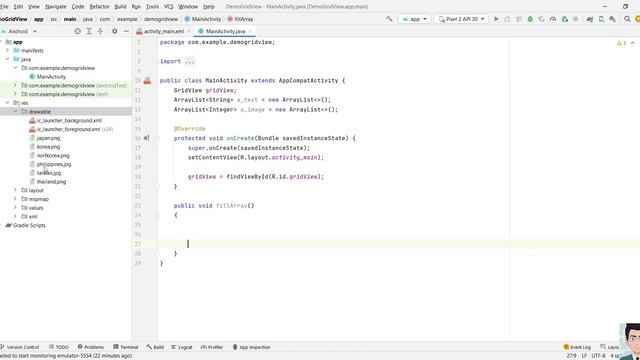Open the Navigate menu

56,7
